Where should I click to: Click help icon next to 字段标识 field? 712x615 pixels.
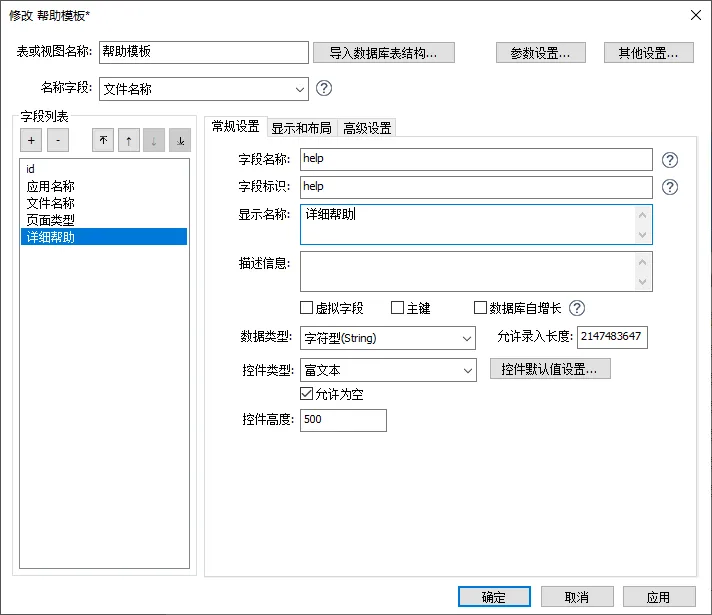pyautogui.click(x=670, y=187)
